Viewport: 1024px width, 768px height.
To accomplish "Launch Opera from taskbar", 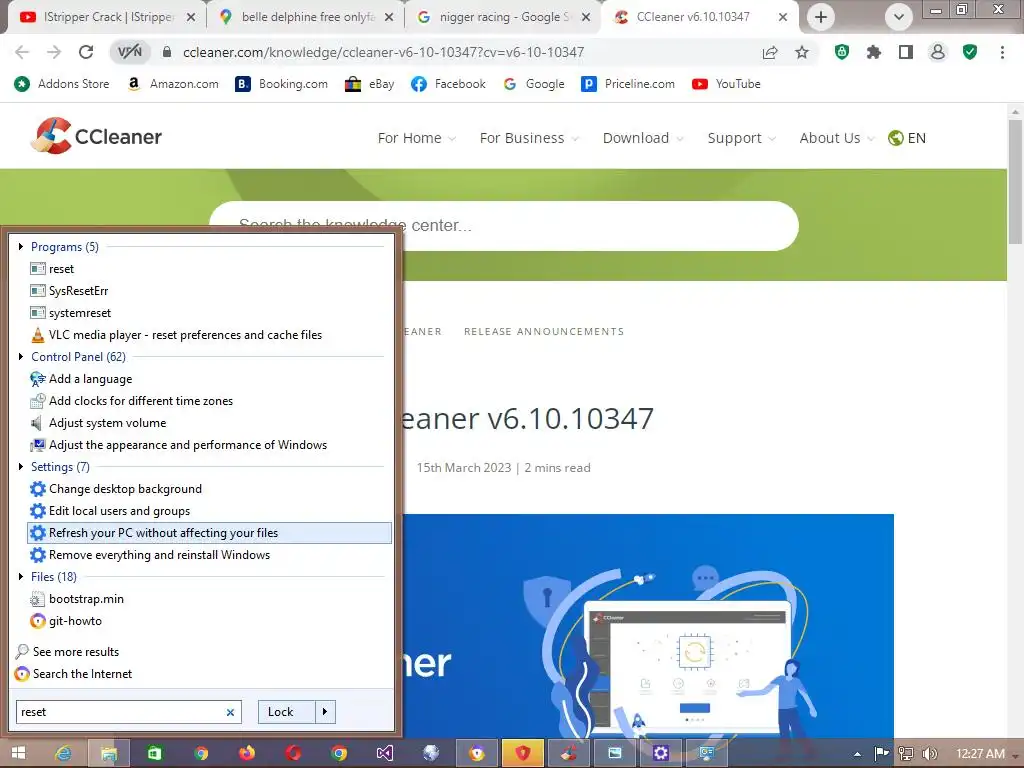I will tap(293, 753).
